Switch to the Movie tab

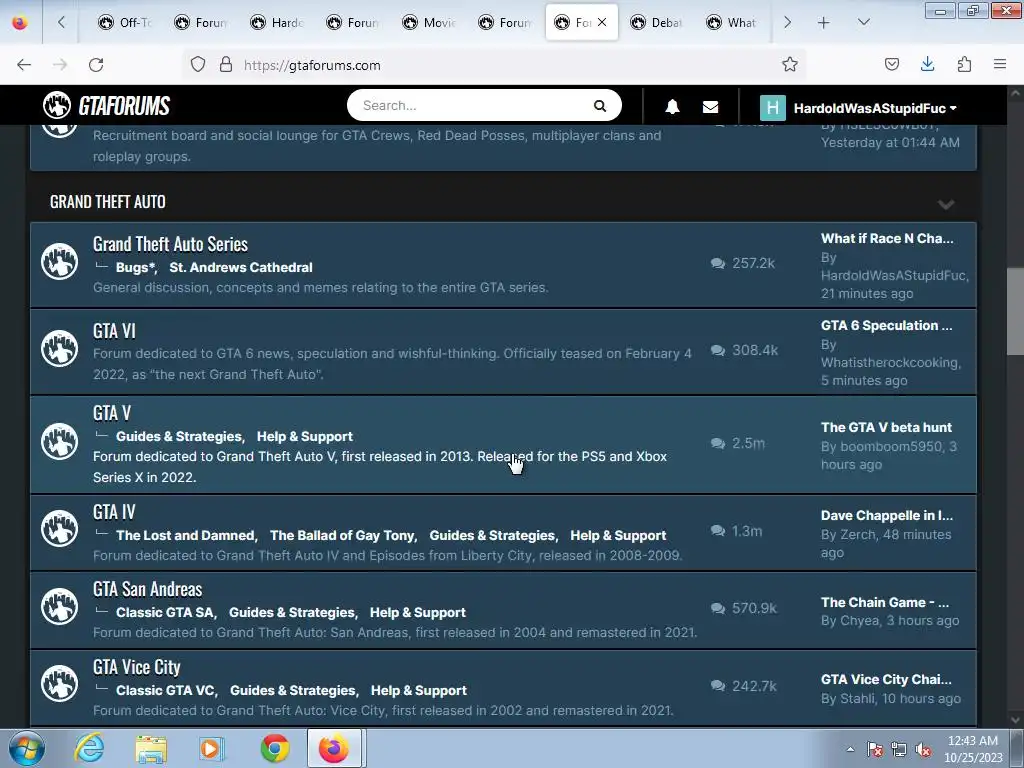tap(429, 23)
